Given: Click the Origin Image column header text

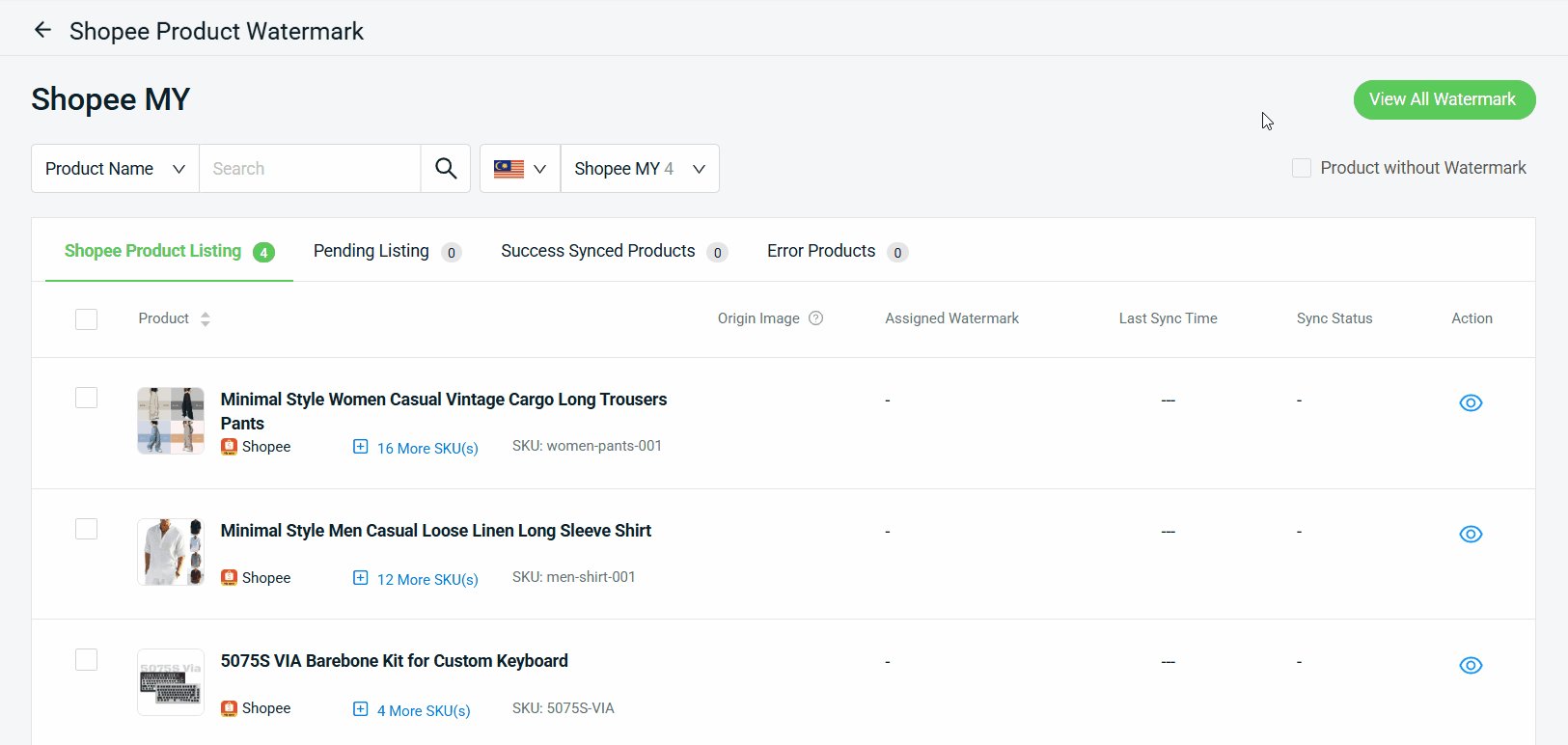Looking at the screenshot, I should click(x=758, y=318).
